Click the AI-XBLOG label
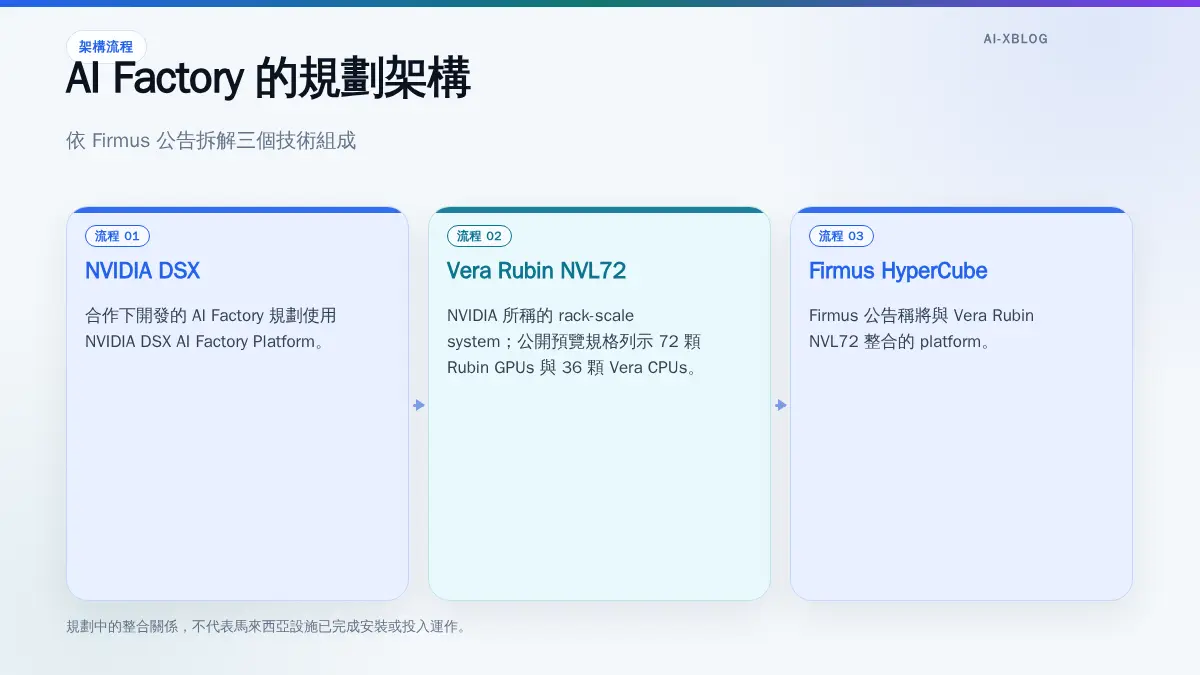Screen dimensions: 1200x675 coord(1015,39)
